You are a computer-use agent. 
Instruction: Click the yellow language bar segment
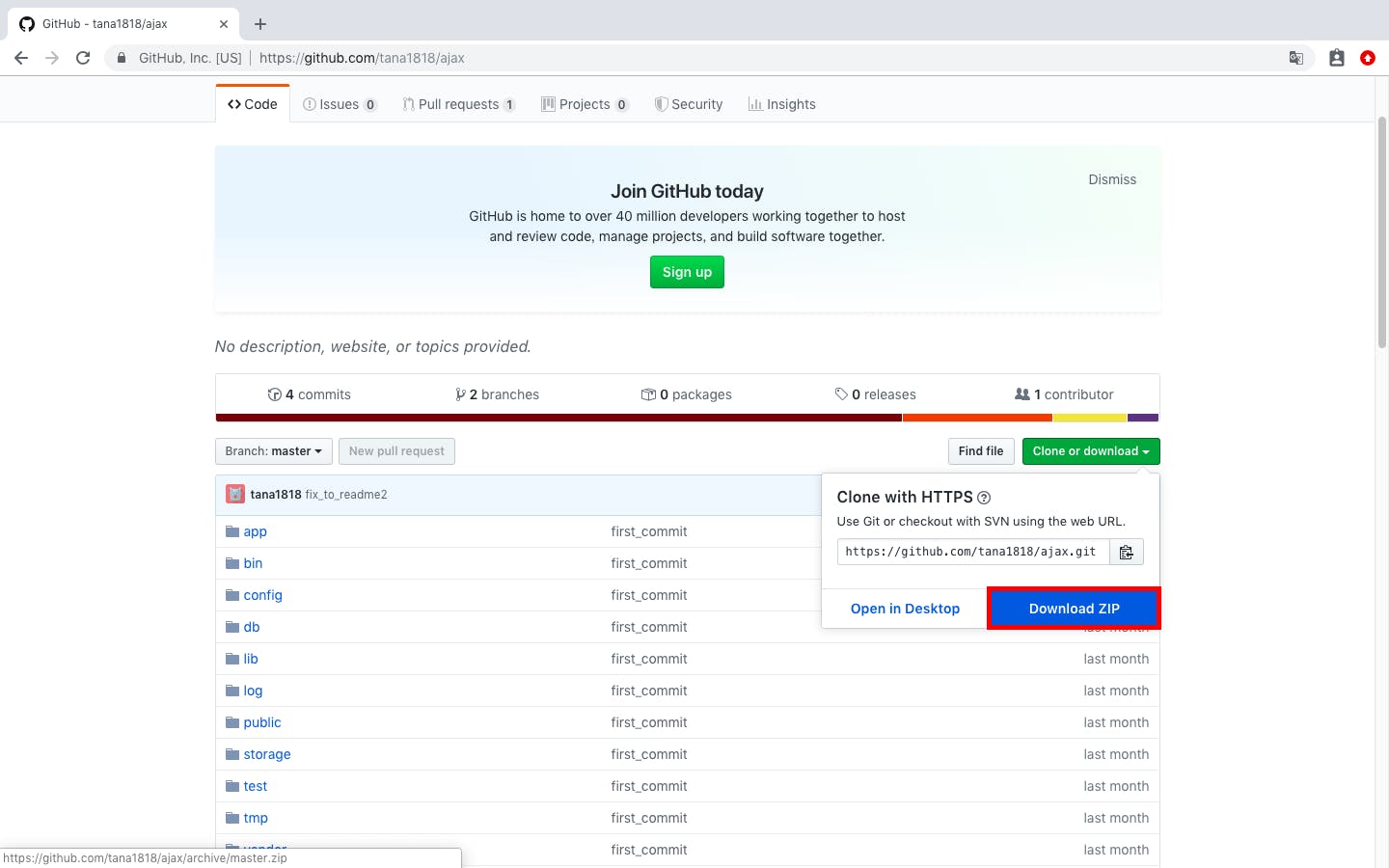[1090, 418]
